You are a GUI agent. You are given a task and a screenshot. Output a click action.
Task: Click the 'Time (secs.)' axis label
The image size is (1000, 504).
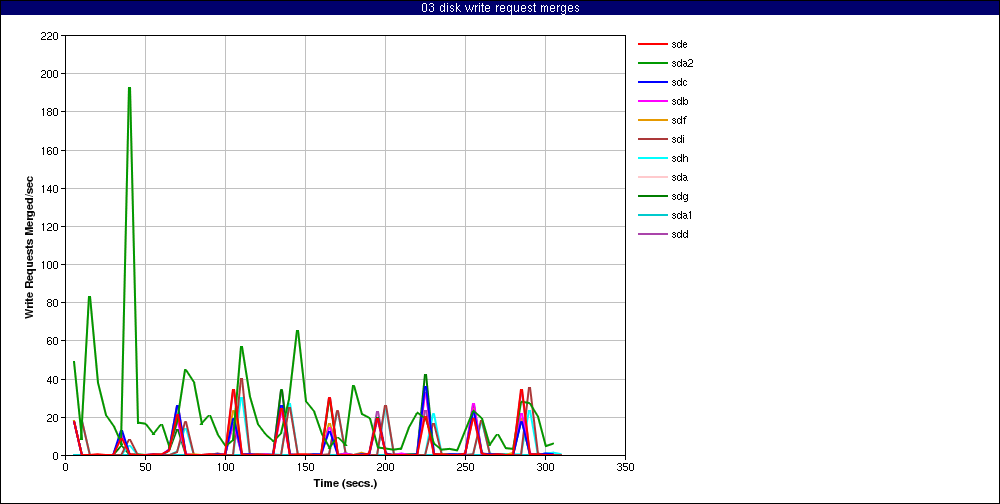345,484
